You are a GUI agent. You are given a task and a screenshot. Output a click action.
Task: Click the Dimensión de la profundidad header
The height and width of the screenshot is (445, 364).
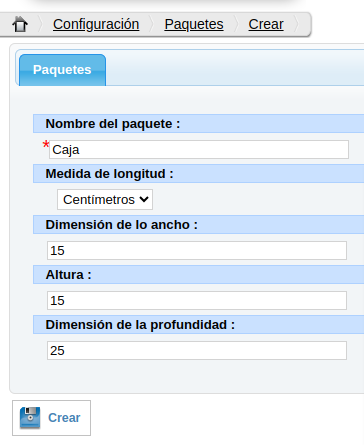click(x=140, y=325)
